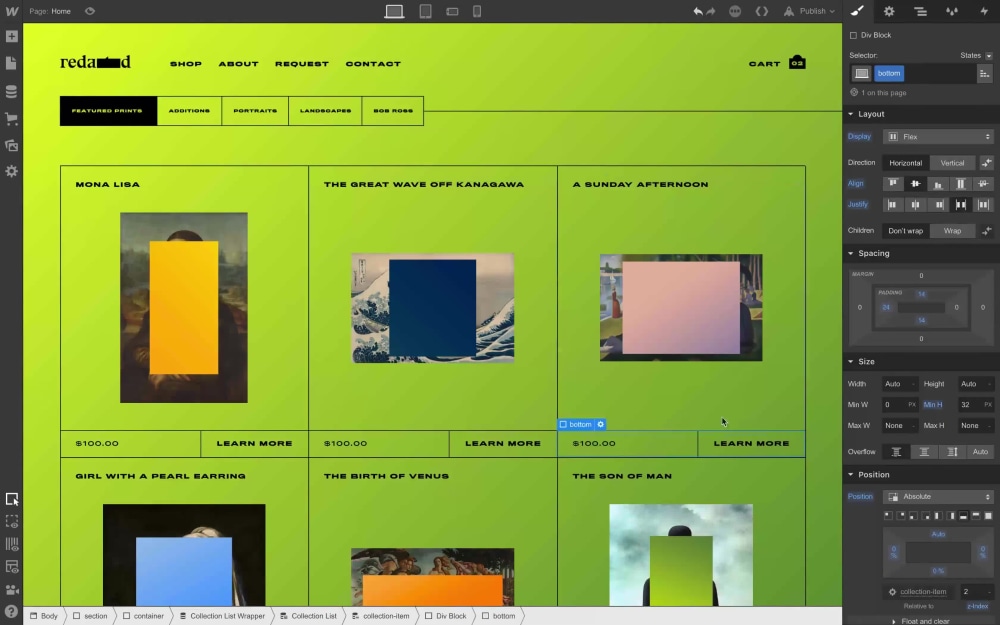1000x625 pixels.
Task: Switch to Mobile landscape breakpoint
Action: 452,11
